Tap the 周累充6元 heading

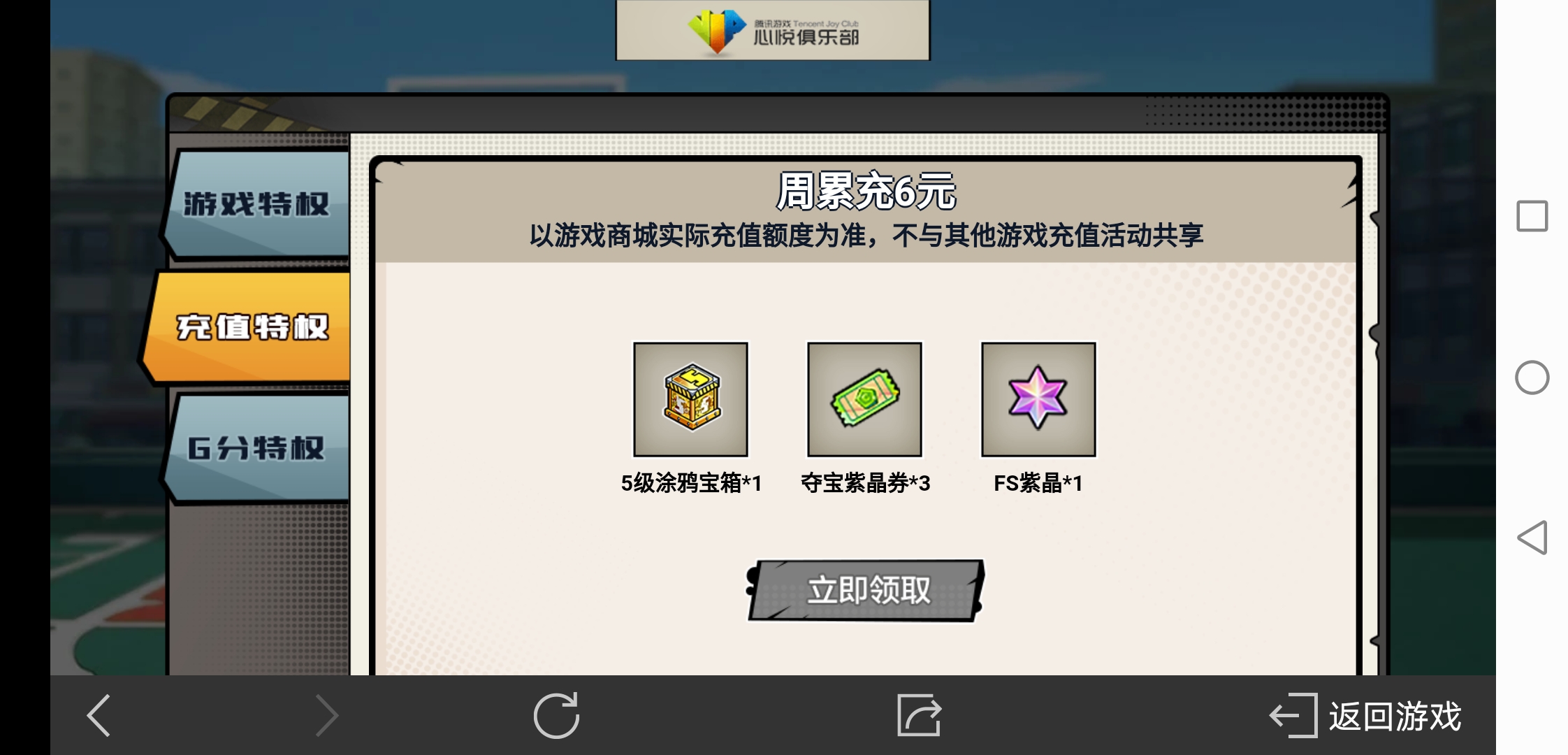866,191
